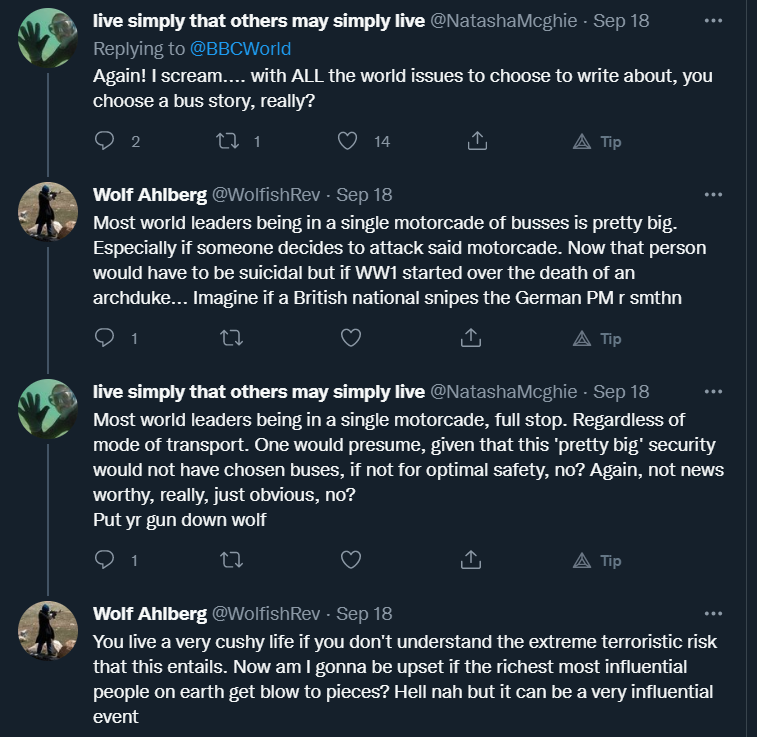This screenshot has height=737, width=757.
Task: Retweet the 'Again! I scream' tweet
Action: pyautogui.click(x=228, y=141)
